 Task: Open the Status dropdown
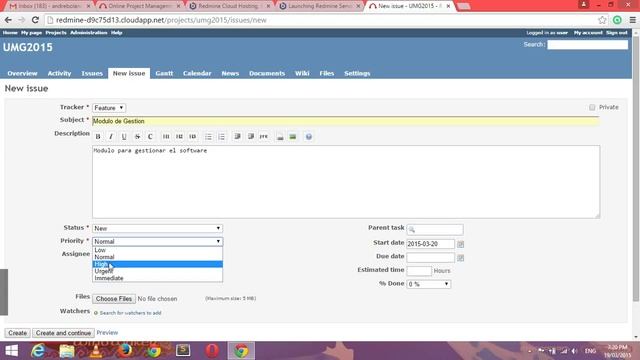(158, 228)
